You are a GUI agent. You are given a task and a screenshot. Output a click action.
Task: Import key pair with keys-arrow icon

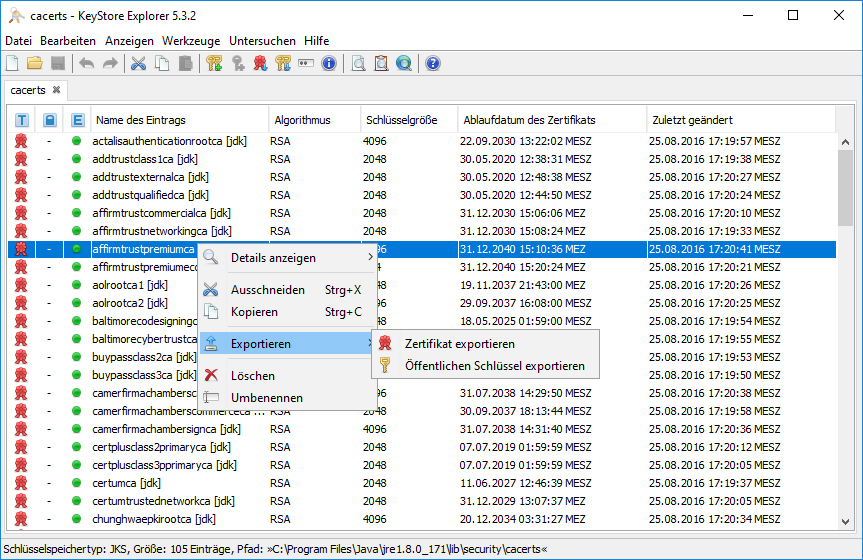283,63
